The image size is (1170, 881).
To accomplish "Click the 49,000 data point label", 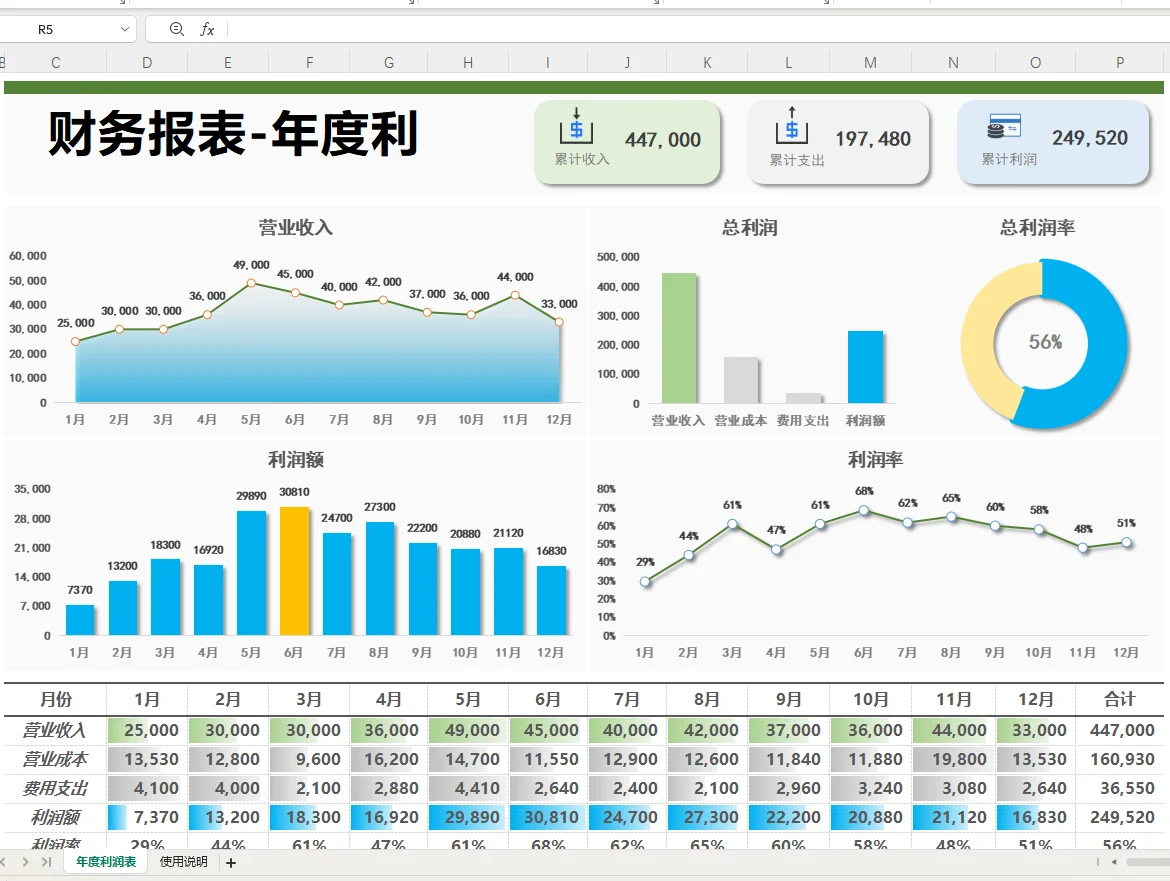I will click(251, 265).
